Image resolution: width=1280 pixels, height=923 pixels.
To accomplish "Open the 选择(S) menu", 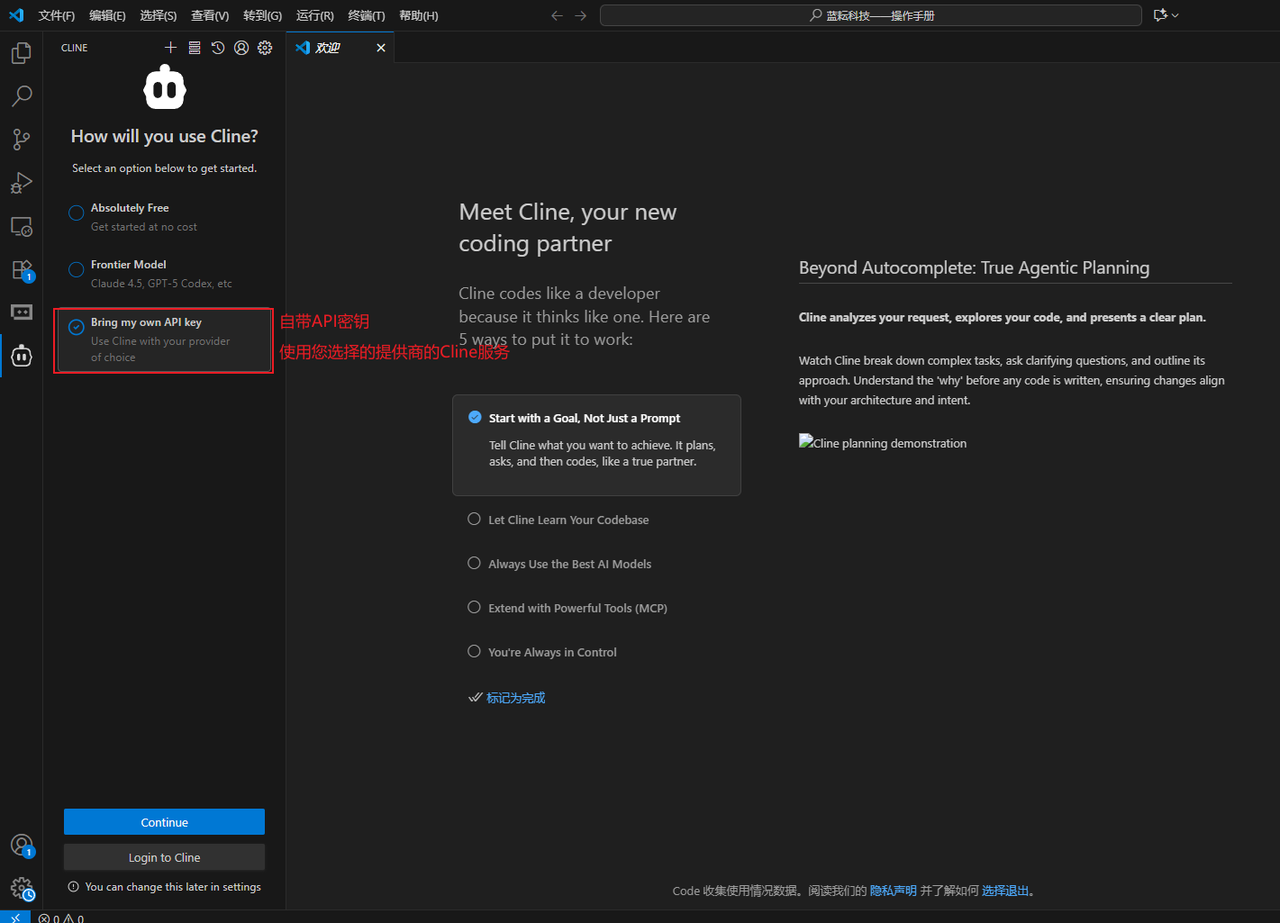I will click(x=158, y=16).
